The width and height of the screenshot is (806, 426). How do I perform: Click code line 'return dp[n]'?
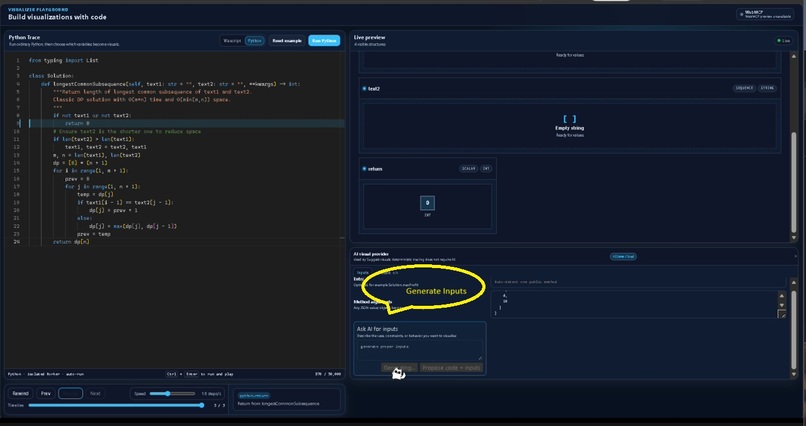(71, 242)
